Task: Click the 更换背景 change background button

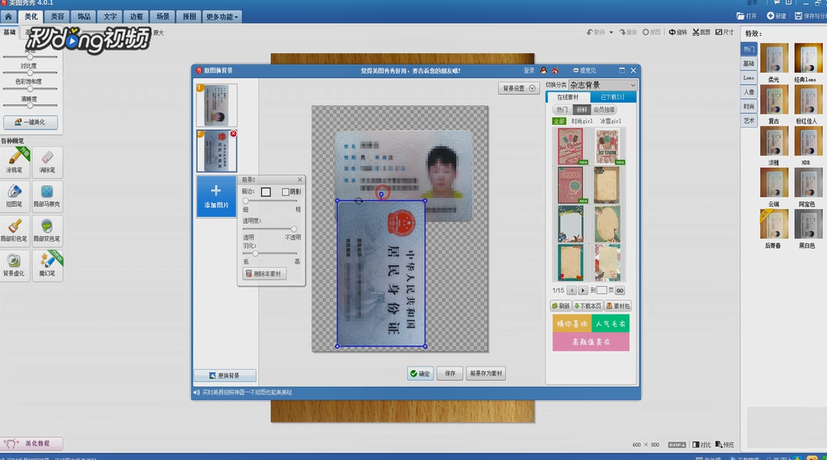Action: pos(225,376)
